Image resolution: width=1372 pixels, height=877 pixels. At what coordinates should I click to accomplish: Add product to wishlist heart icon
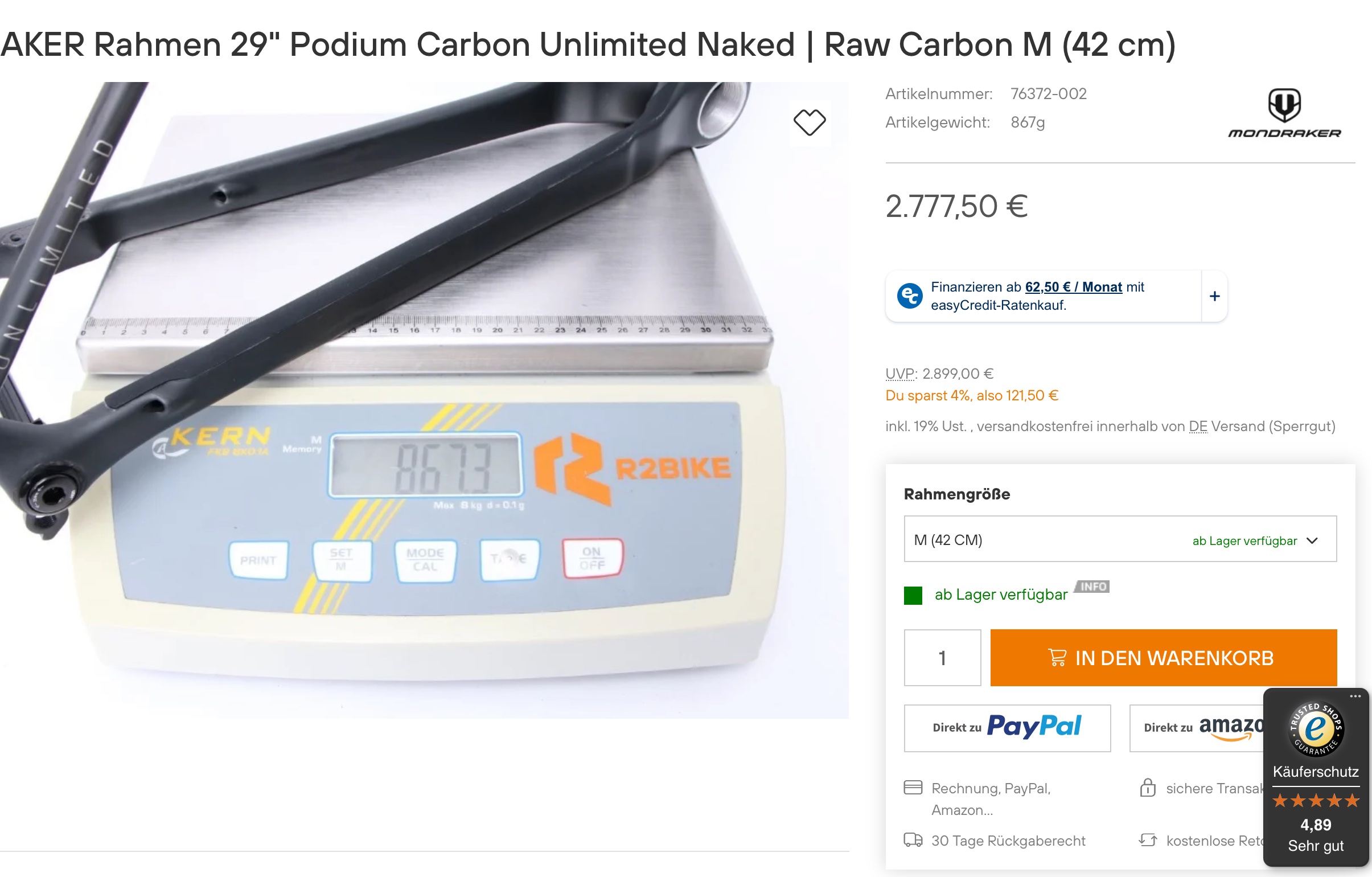pos(809,122)
